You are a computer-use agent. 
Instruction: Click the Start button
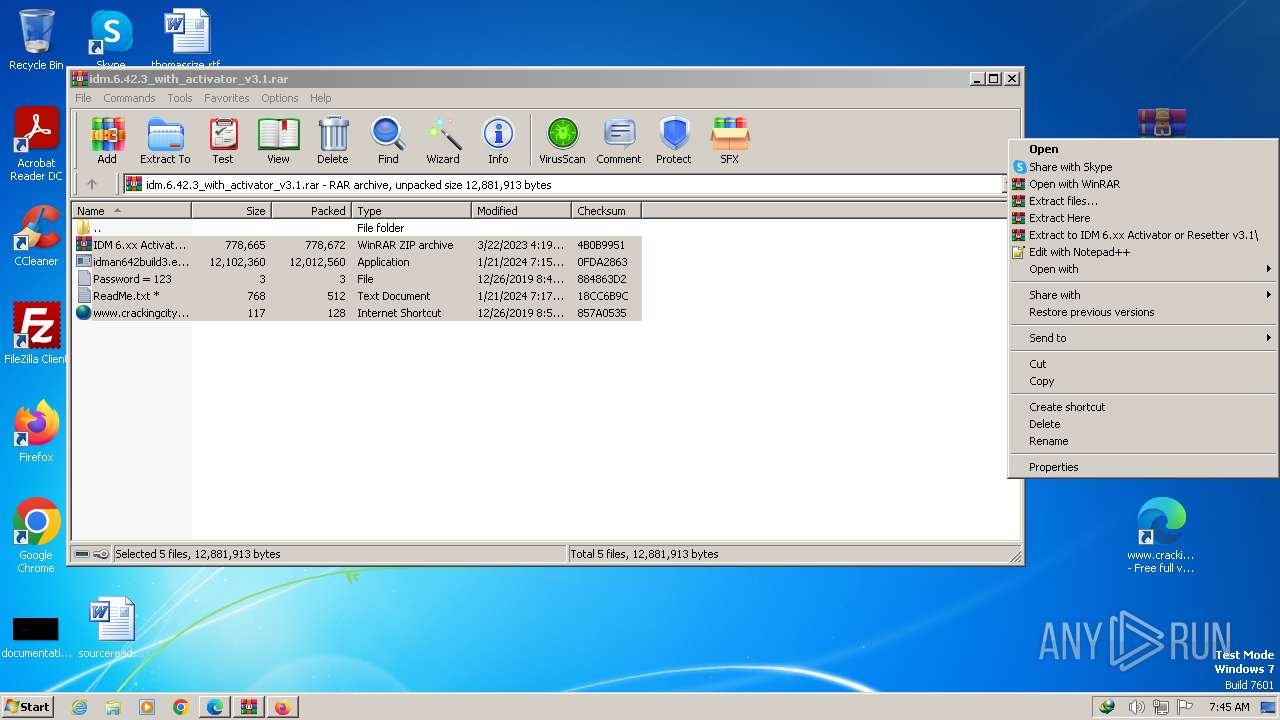pyautogui.click(x=27, y=707)
